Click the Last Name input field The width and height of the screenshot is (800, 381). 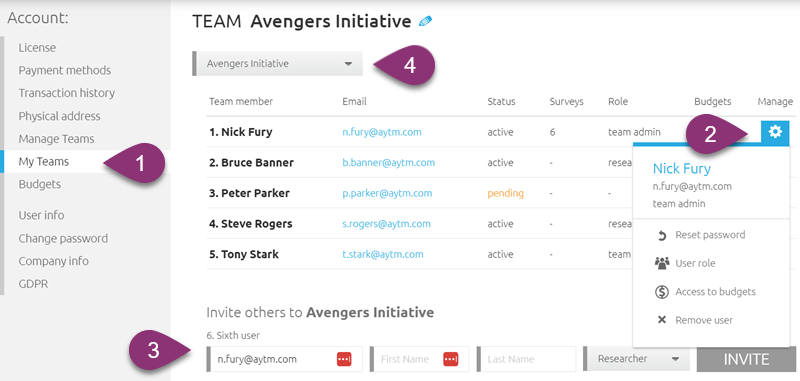tap(527, 359)
